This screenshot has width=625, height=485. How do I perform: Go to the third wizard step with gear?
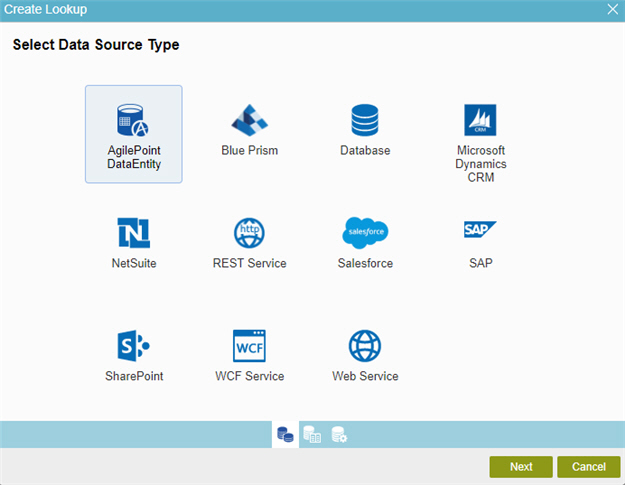coord(339,434)
